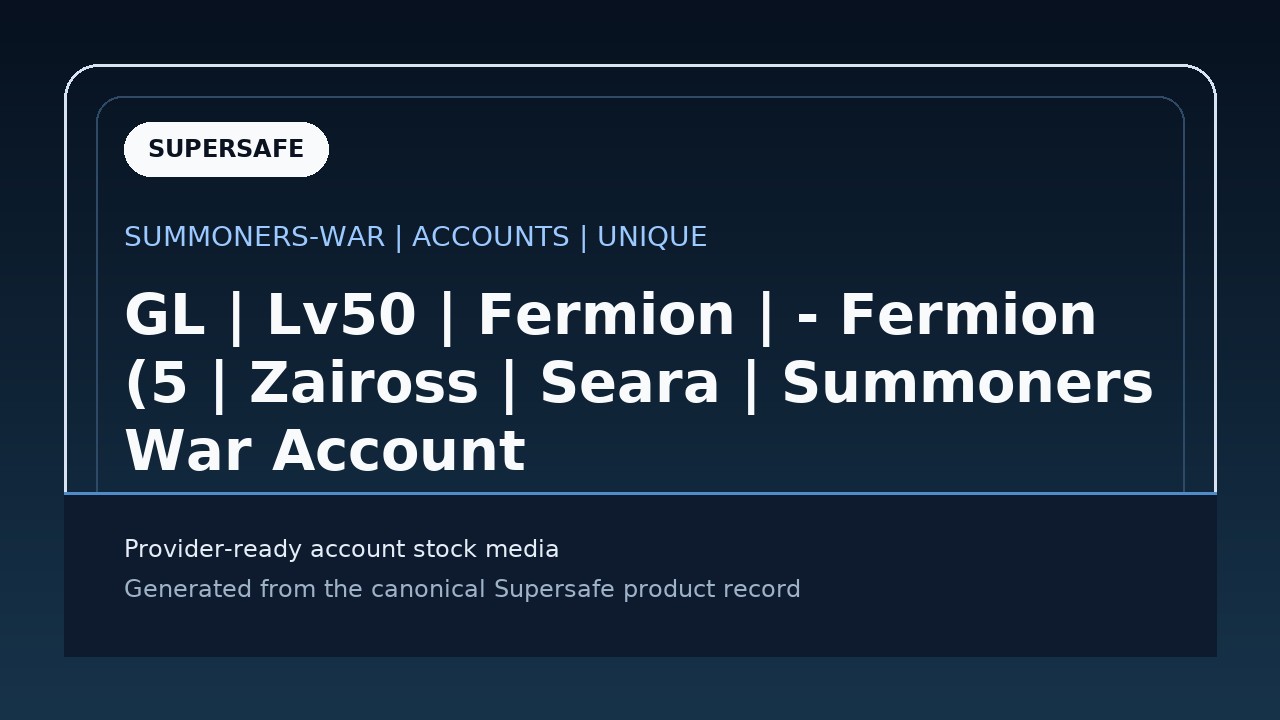Select the '(5' text in the title
The image size is (1280, 720).
[x=156, y=384]
